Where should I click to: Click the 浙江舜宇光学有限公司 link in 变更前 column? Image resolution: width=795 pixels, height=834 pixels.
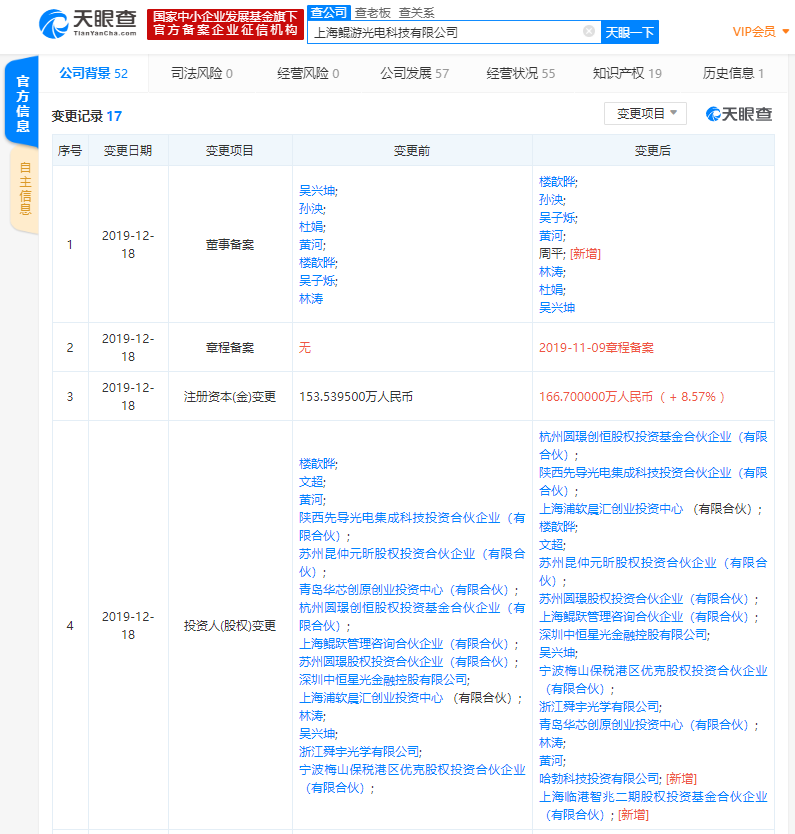[360, 751]
